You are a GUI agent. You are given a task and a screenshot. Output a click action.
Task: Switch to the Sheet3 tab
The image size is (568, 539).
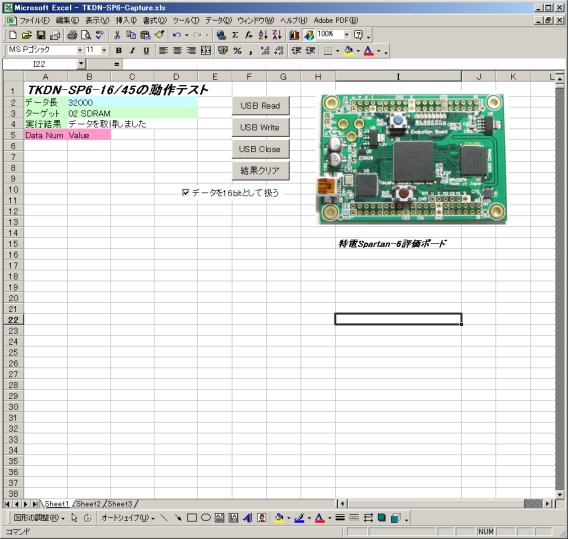tap(120, 504)
